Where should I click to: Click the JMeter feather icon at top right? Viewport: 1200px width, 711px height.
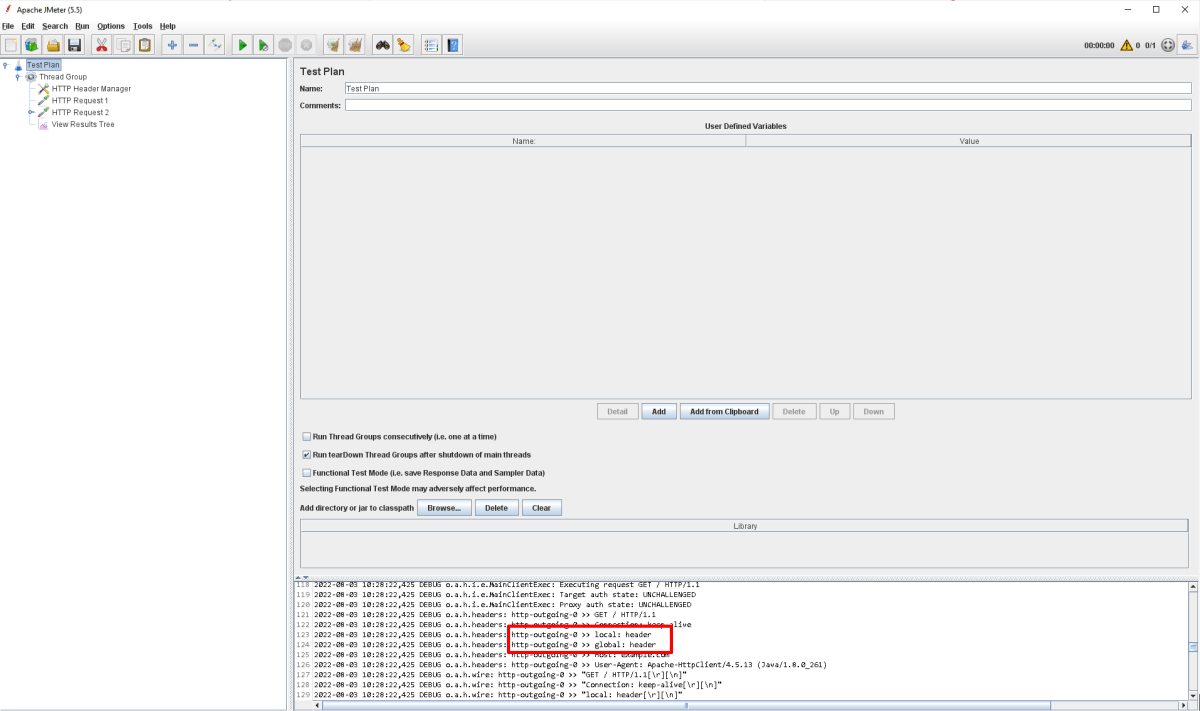(1187, 45)
